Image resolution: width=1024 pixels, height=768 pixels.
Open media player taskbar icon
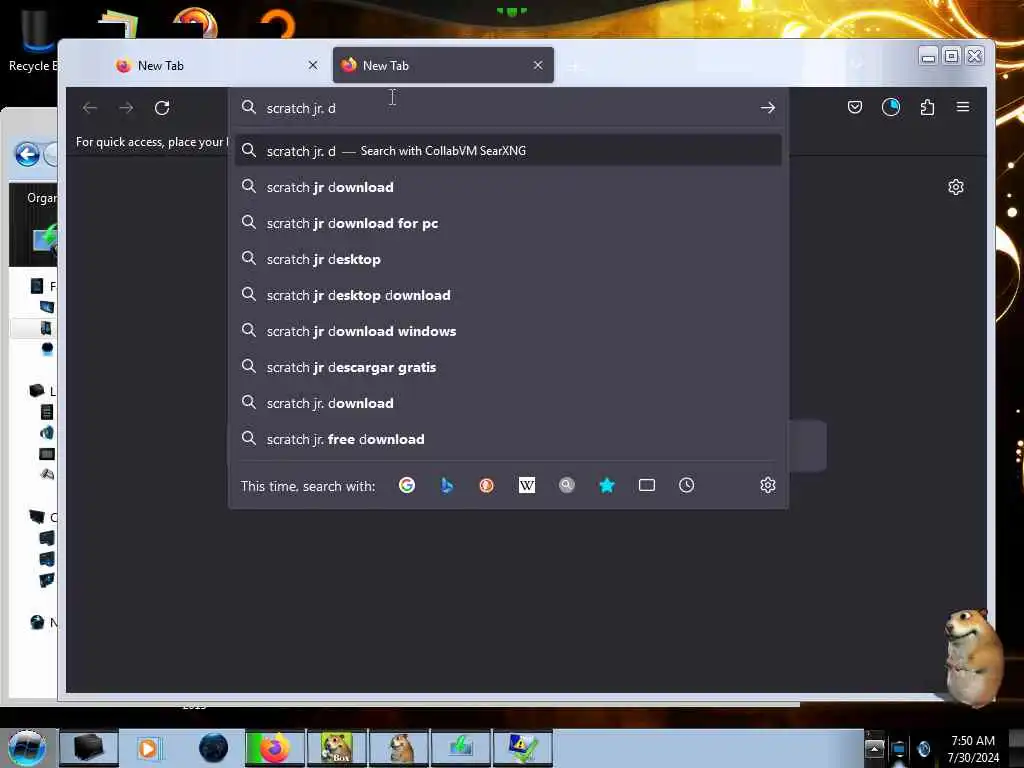(x=148, y=748)
